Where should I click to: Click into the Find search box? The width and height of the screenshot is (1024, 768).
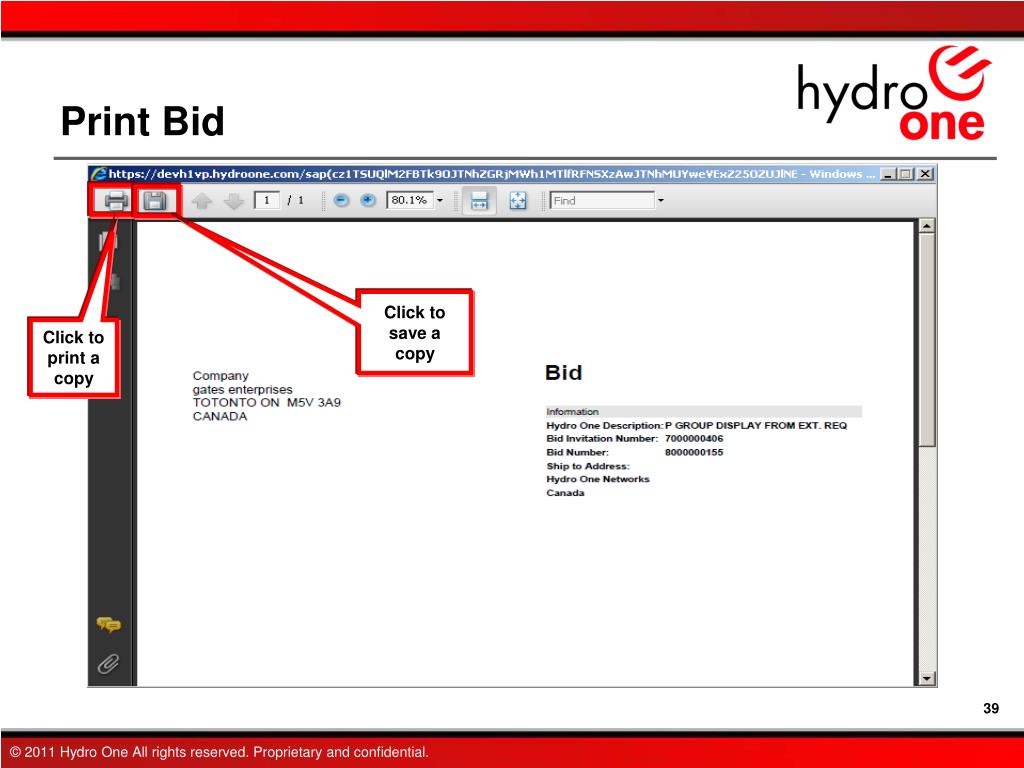click(601, 200)
